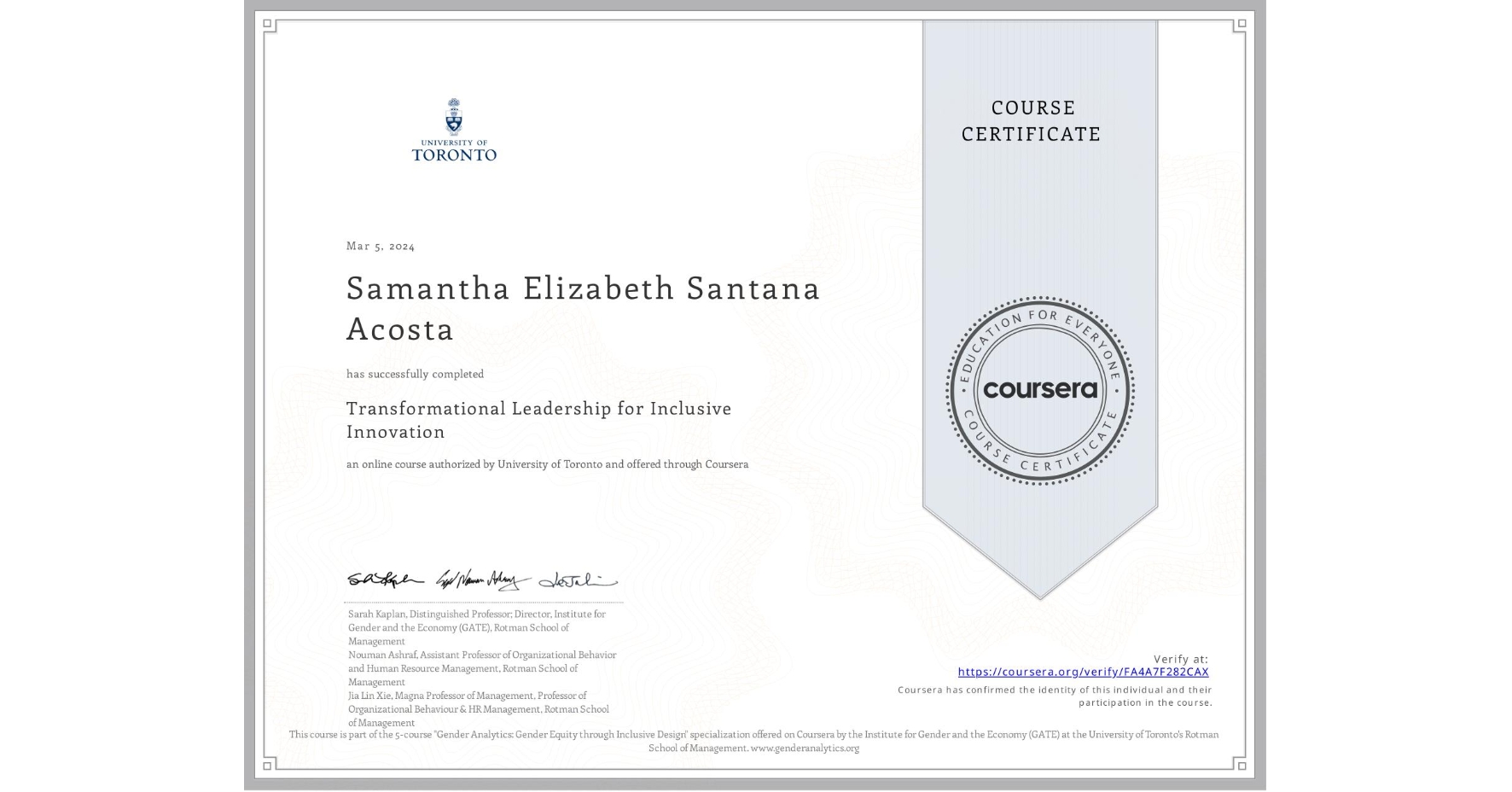Click 'Coursera has confirmed the identity' statement
1512x792 pixels.
1055,696
